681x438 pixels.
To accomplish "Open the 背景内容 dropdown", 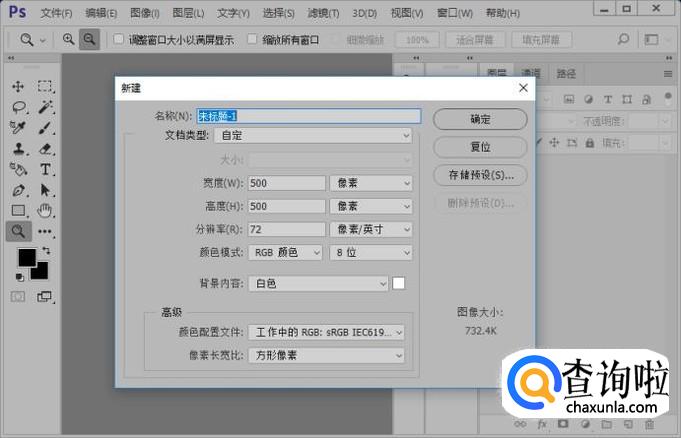I will point(317,284).
